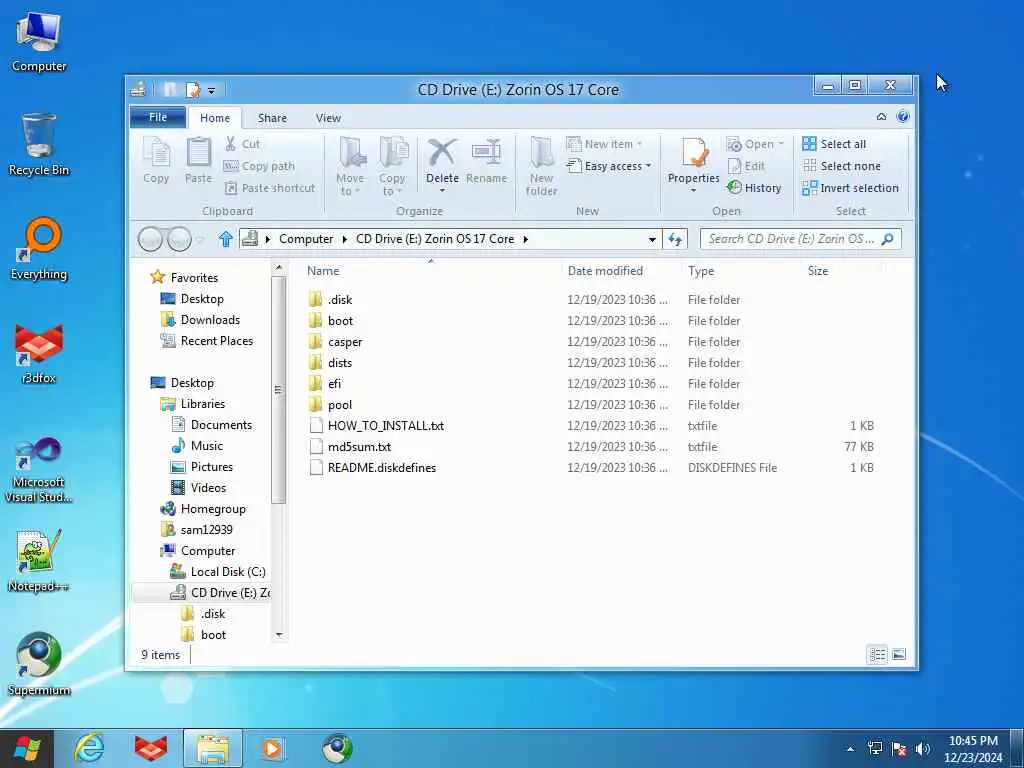The image size is (1024, 768).
Task: Click the sidebar scroll down arrow
Action: coord(279,635)
